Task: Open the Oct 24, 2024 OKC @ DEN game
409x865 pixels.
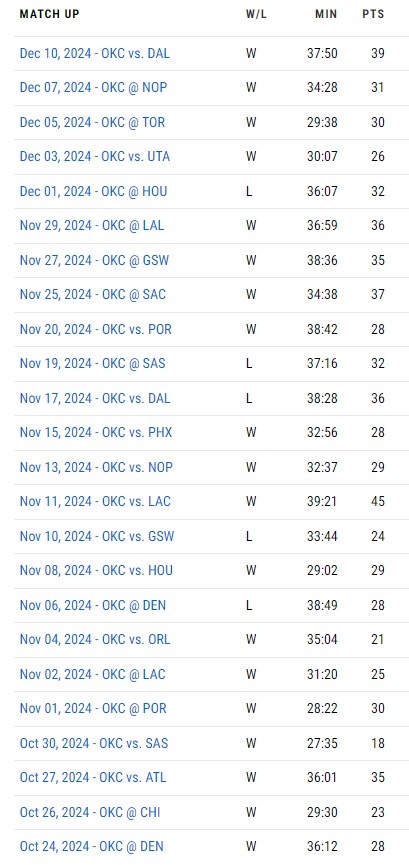Action: click(92, 846)
